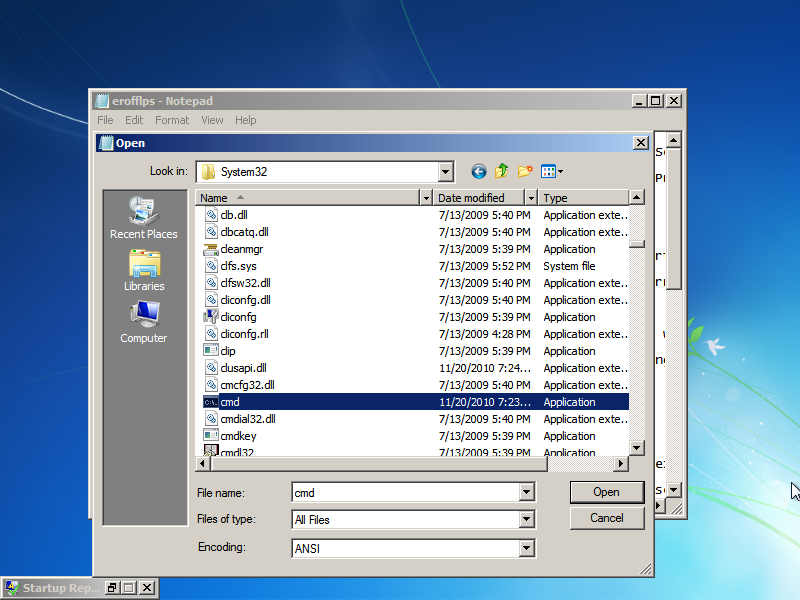Screen dimensions: 800x600
Task: Open Computer in sidebar
Action: coord(144,322)
